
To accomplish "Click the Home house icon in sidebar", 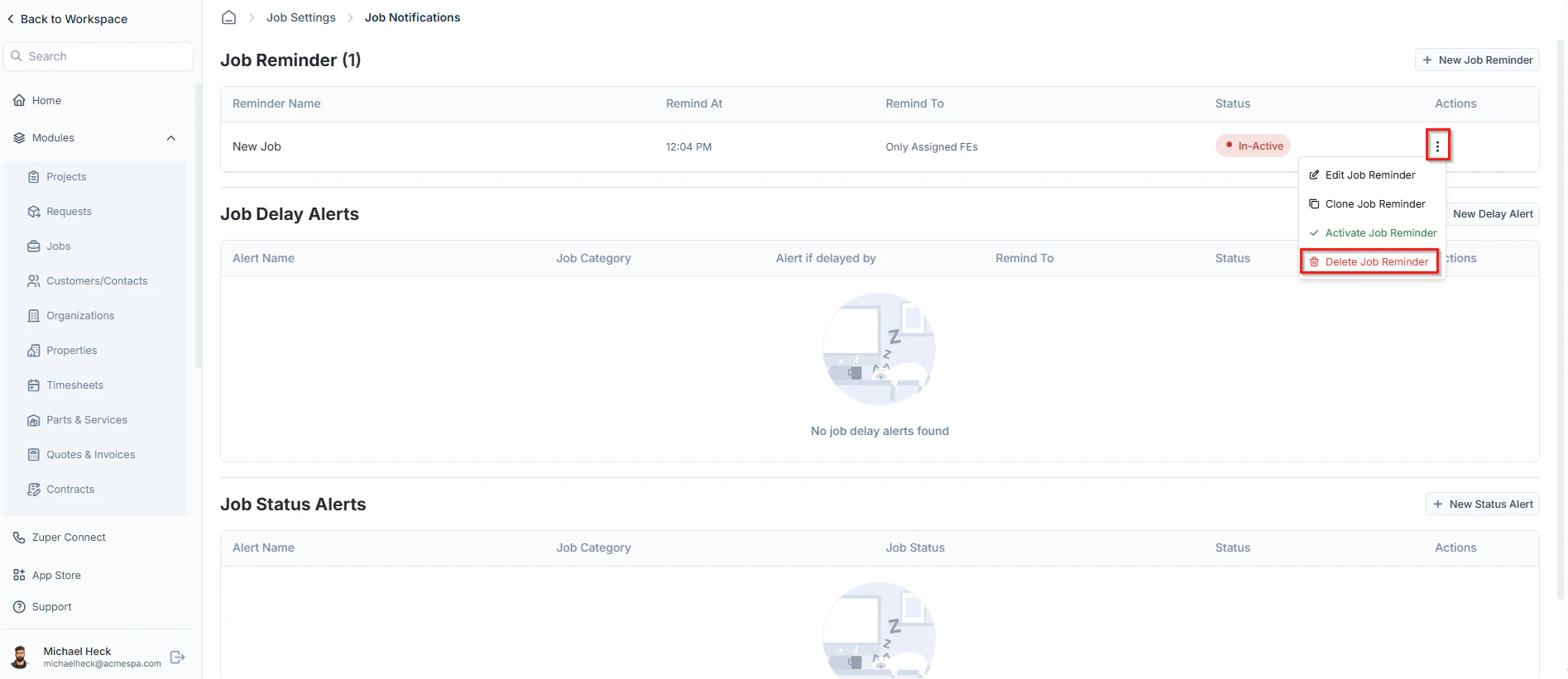I will [x=19, y=100].
